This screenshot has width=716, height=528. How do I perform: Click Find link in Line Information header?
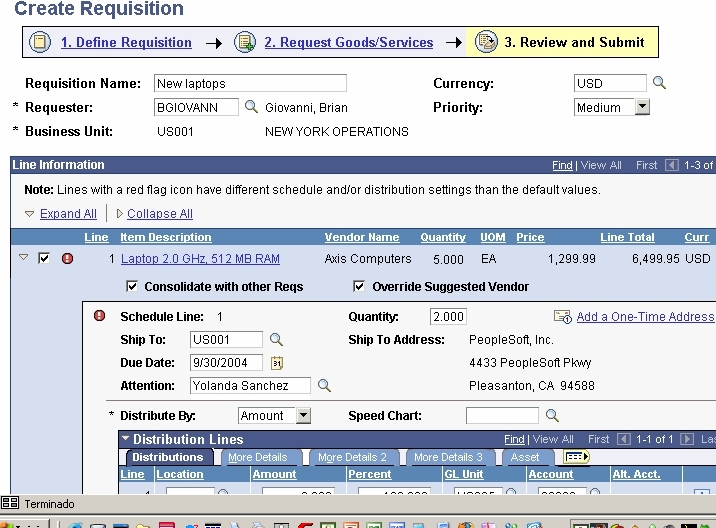point(562,165)
